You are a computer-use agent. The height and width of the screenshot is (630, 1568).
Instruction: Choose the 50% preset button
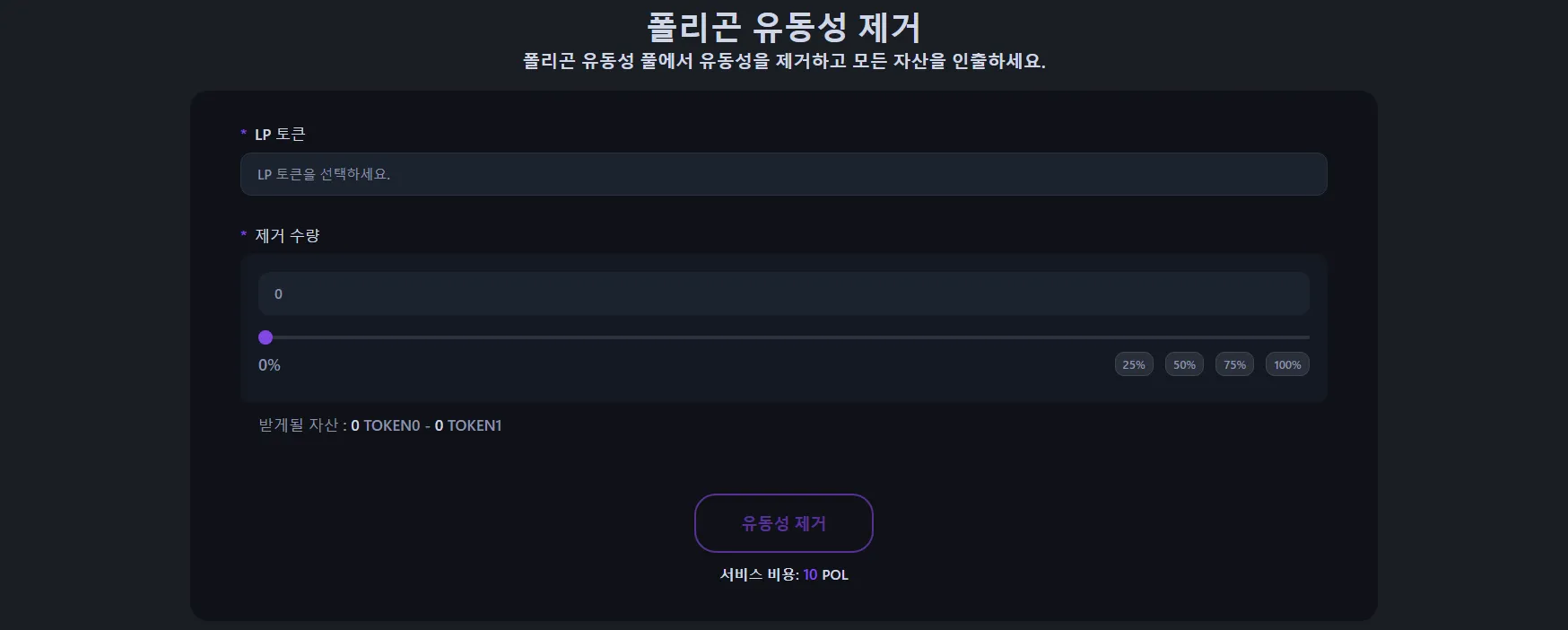click(x=1184, y=364)
